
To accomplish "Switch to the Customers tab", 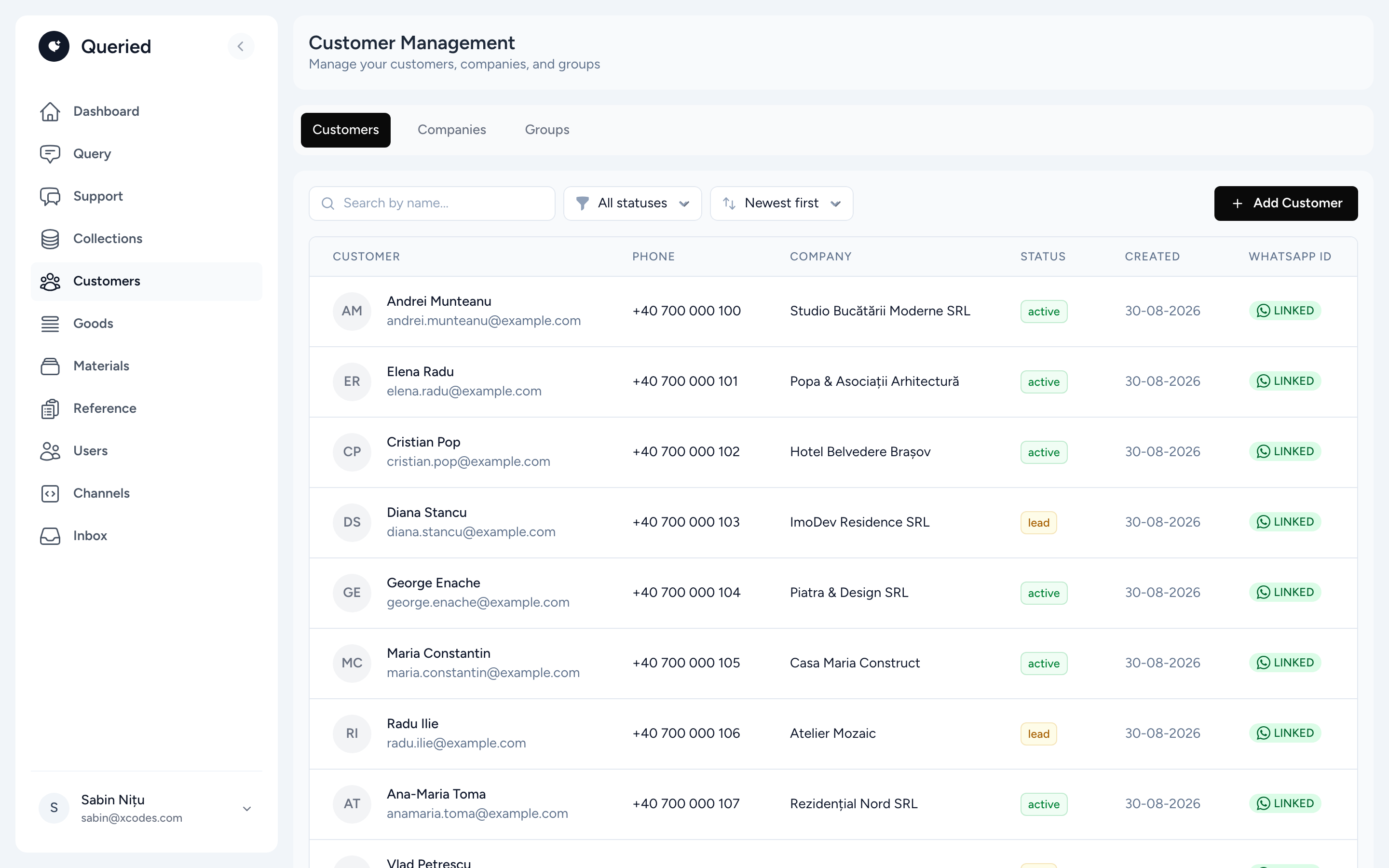I will (345, 130).
